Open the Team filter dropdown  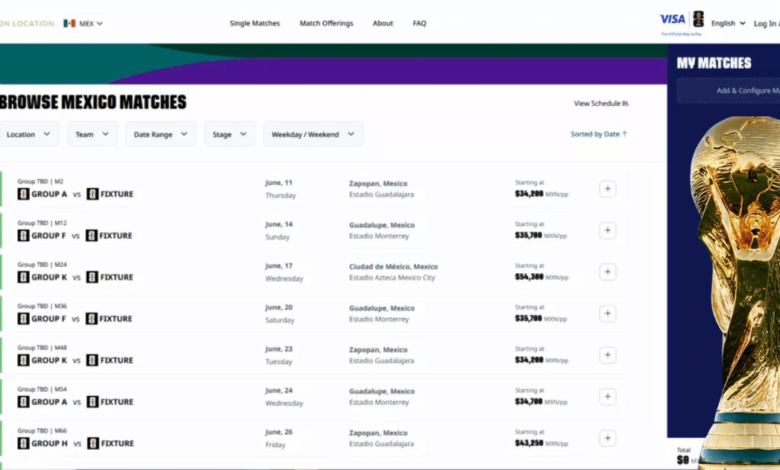click(92, 134)
